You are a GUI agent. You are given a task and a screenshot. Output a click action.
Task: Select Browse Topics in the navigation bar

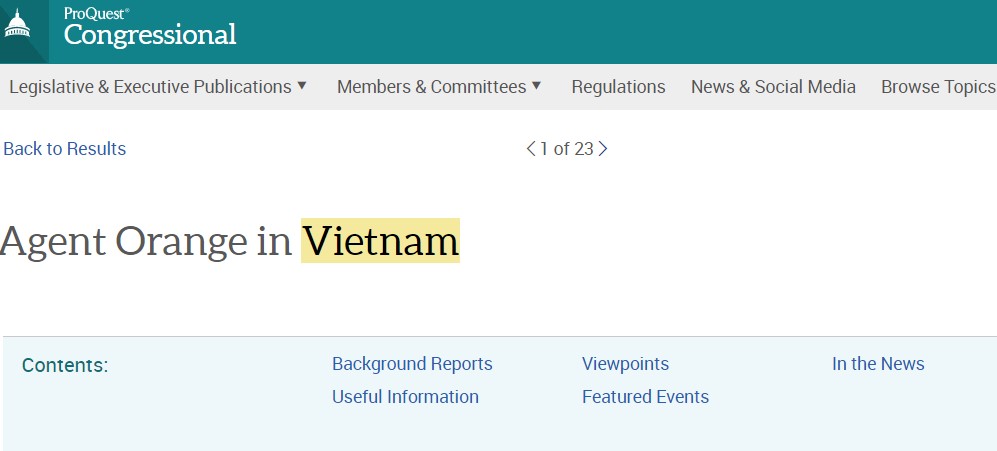click(937, 87)
